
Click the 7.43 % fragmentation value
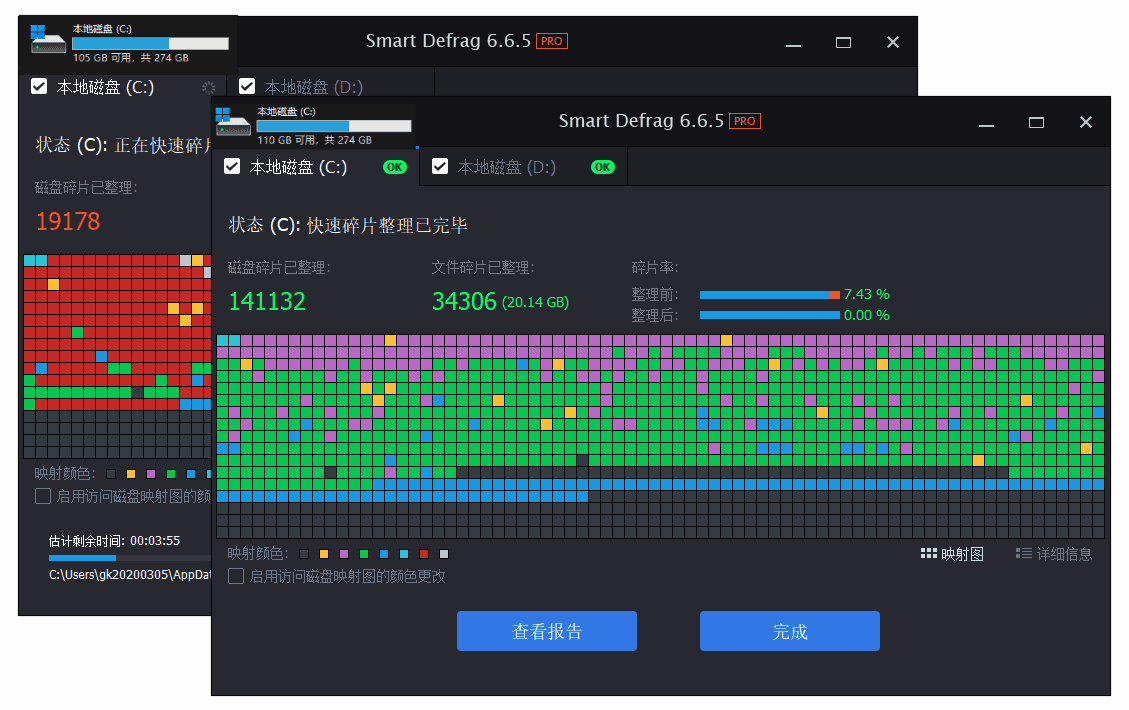point(867,294)
